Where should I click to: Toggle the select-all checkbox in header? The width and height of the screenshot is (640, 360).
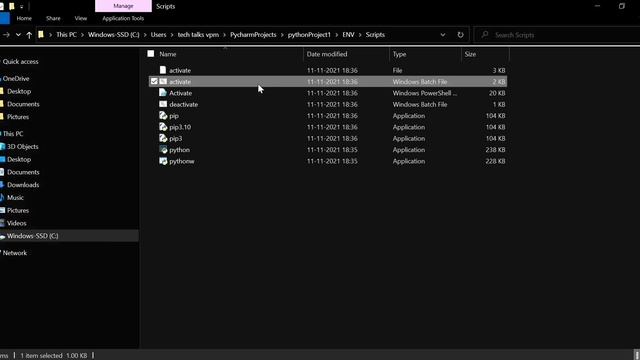(151, 54)
